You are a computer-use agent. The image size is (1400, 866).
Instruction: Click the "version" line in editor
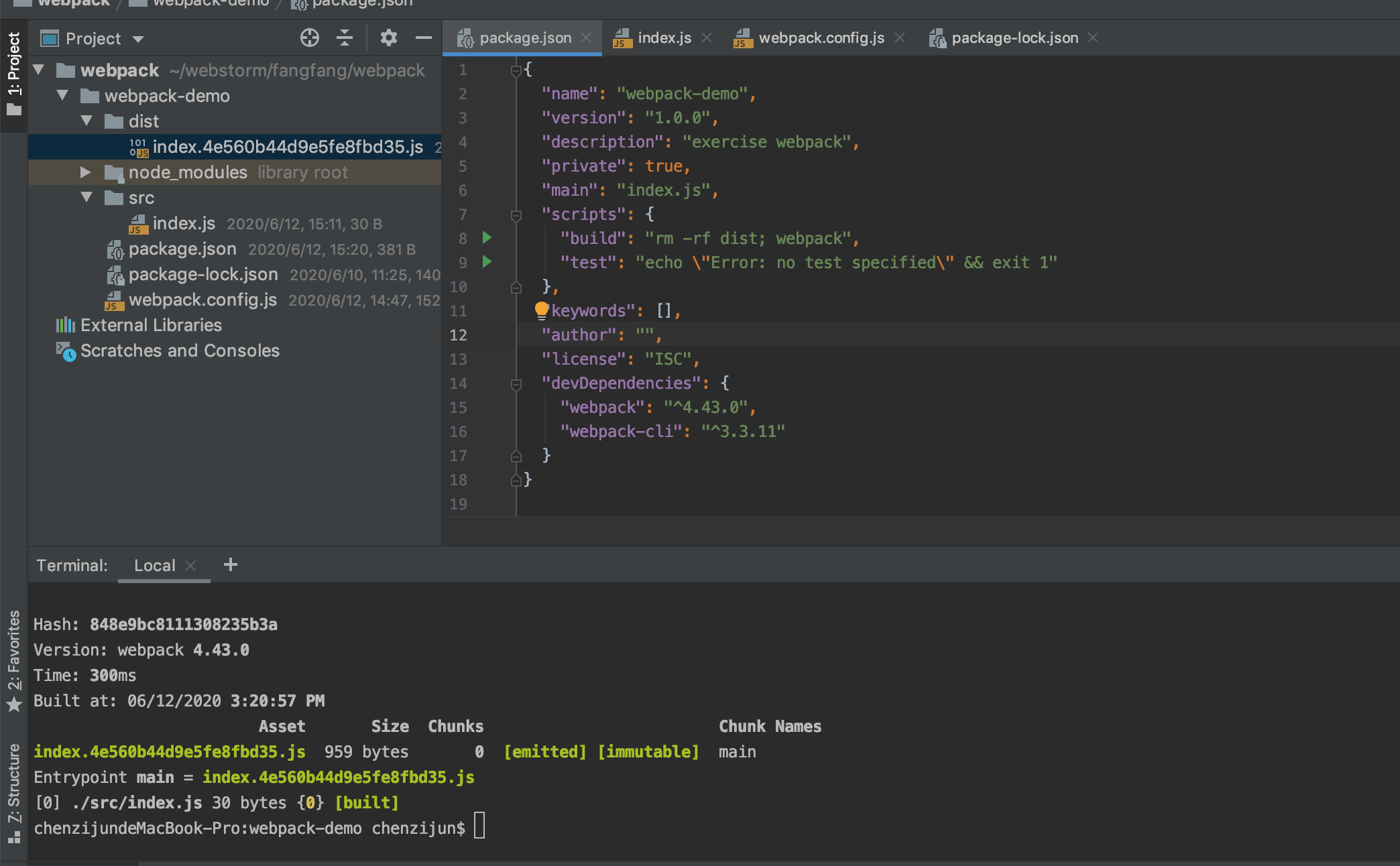(630, 117)
